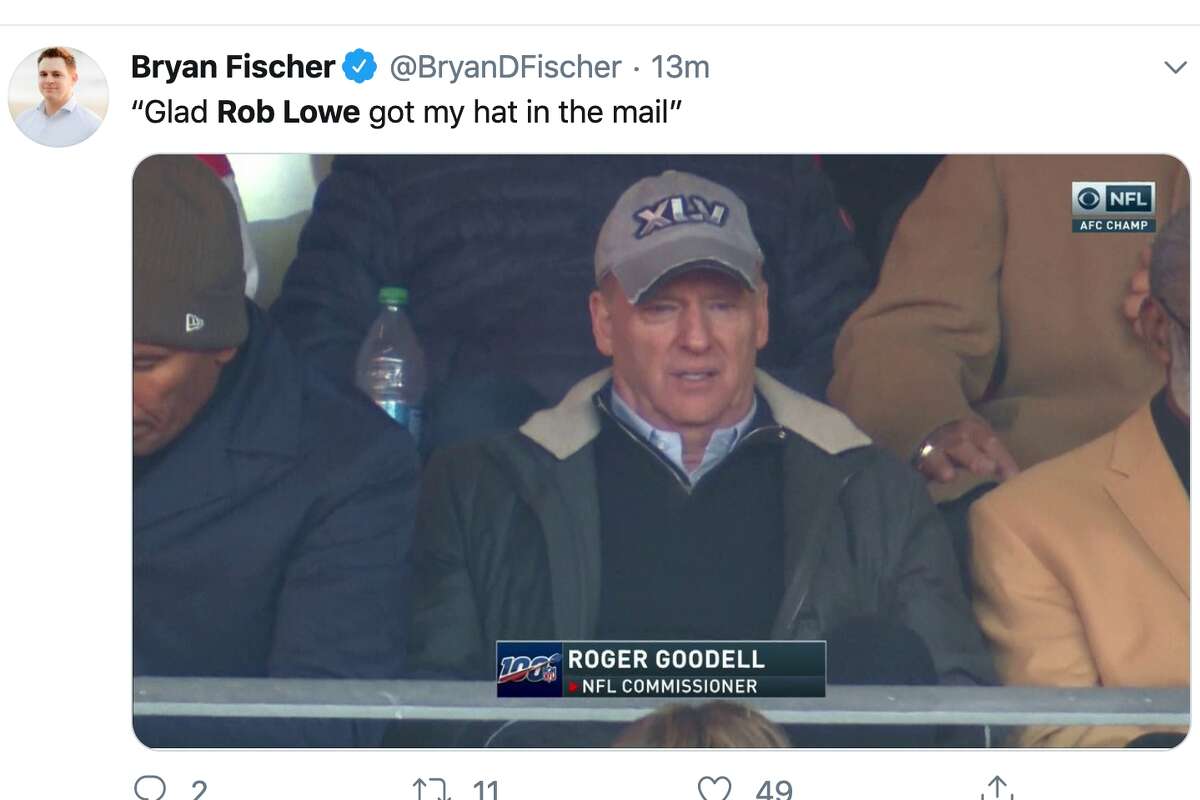This screenshot has width=1200, height=800.
Task: Click the verified badge next to Bryan Fischer
Action: pyautogui.click(x=356, y=67)
